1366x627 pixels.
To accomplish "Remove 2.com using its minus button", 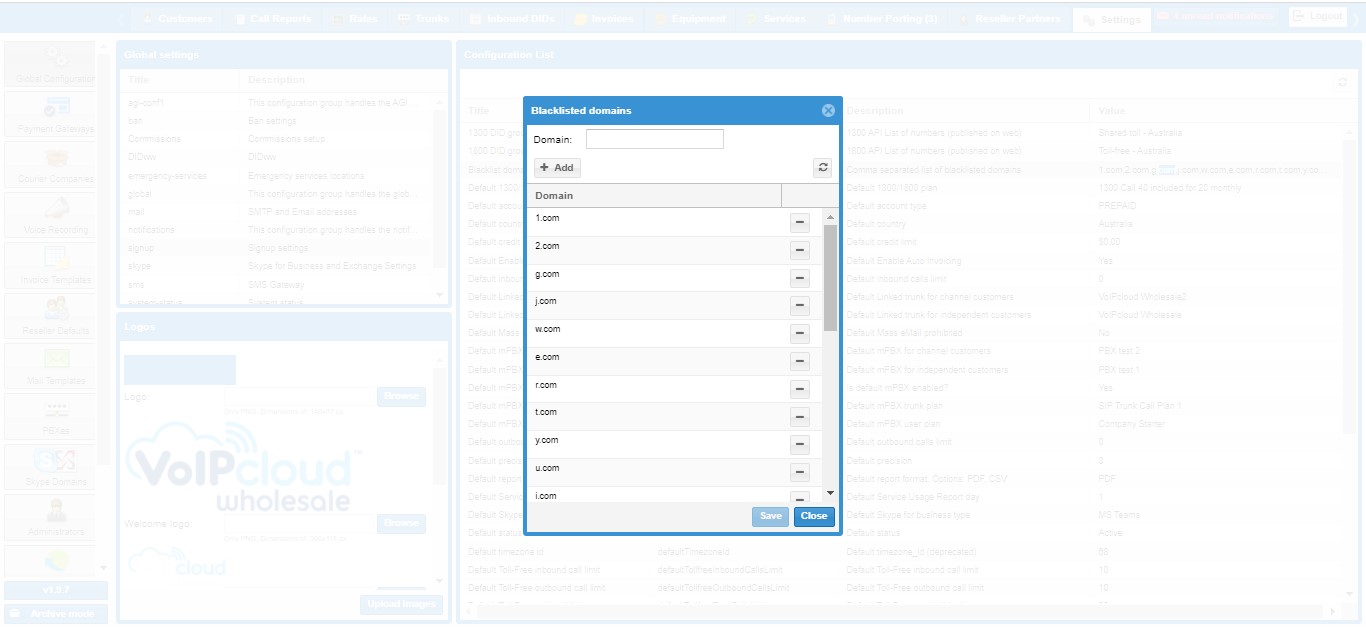I will point(800,251).
